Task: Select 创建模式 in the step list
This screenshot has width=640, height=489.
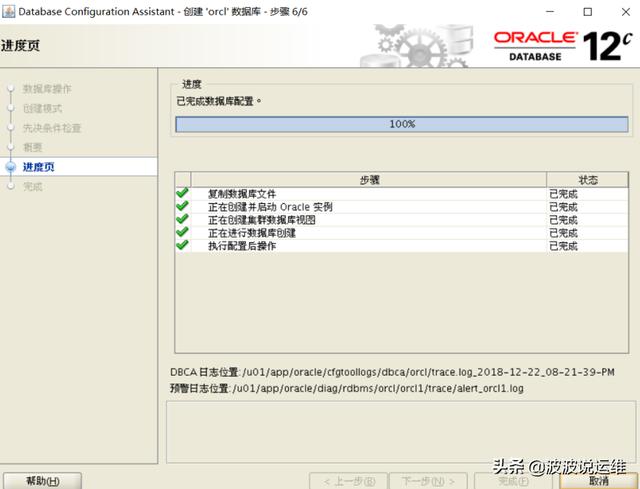Action: coord(42,108)
